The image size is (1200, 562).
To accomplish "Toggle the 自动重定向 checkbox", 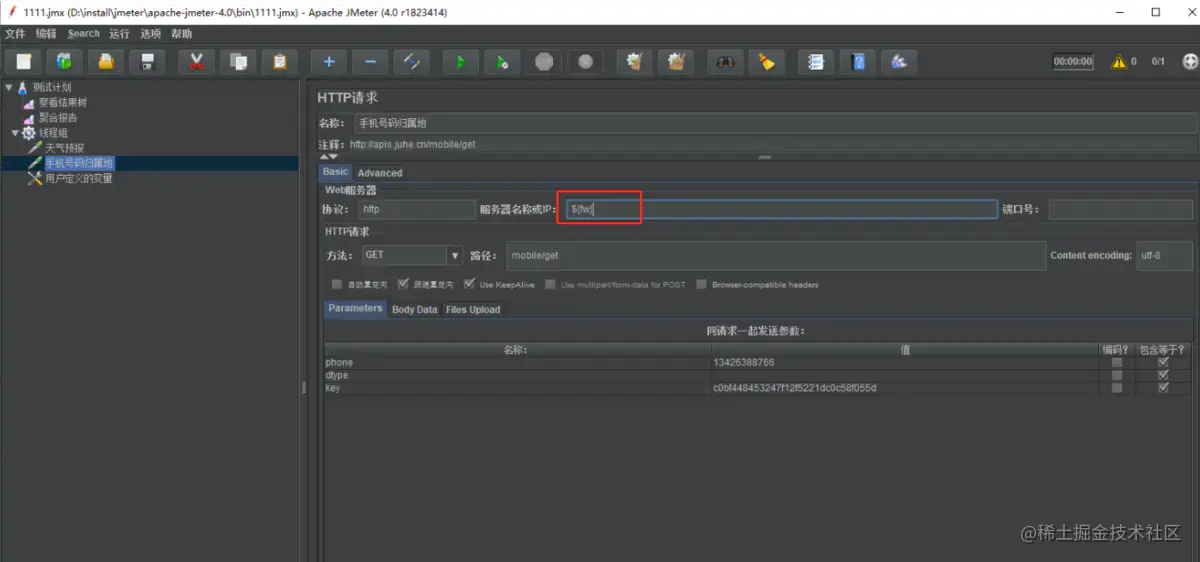I will click(x=337, y=284).
